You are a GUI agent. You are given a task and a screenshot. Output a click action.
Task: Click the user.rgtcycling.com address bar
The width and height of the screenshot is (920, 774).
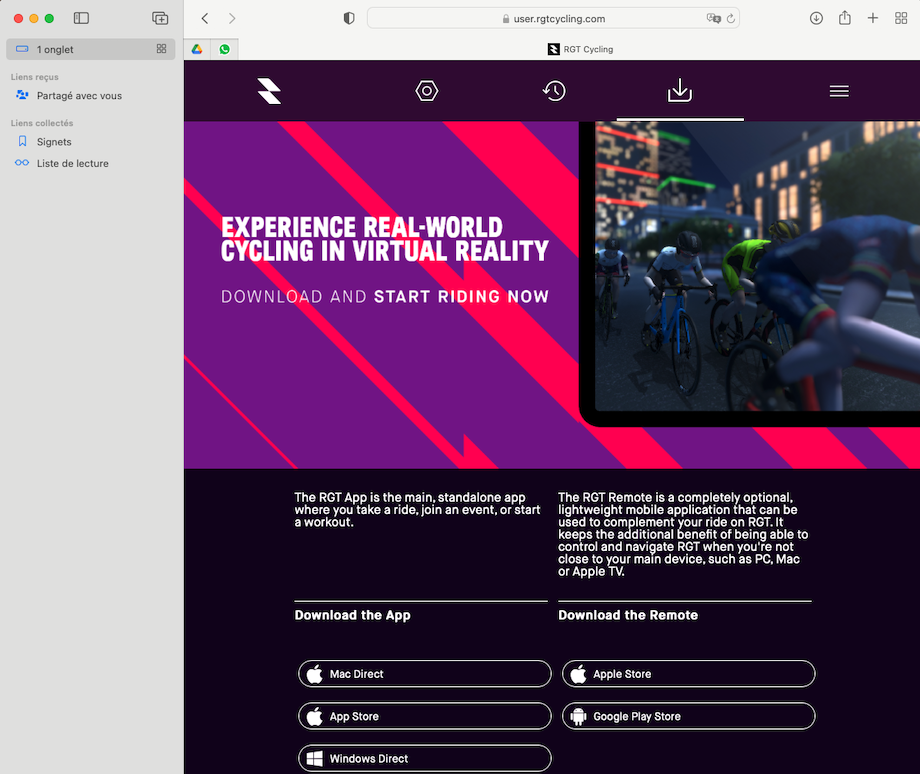553,18
